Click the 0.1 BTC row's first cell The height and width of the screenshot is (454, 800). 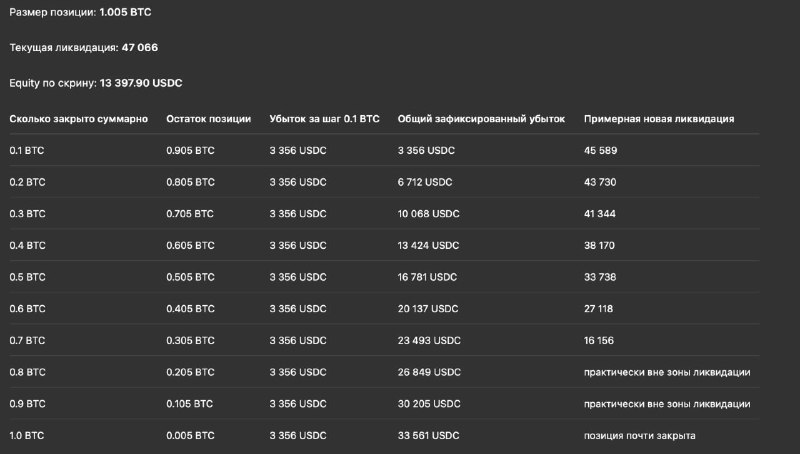coord(27,150)
